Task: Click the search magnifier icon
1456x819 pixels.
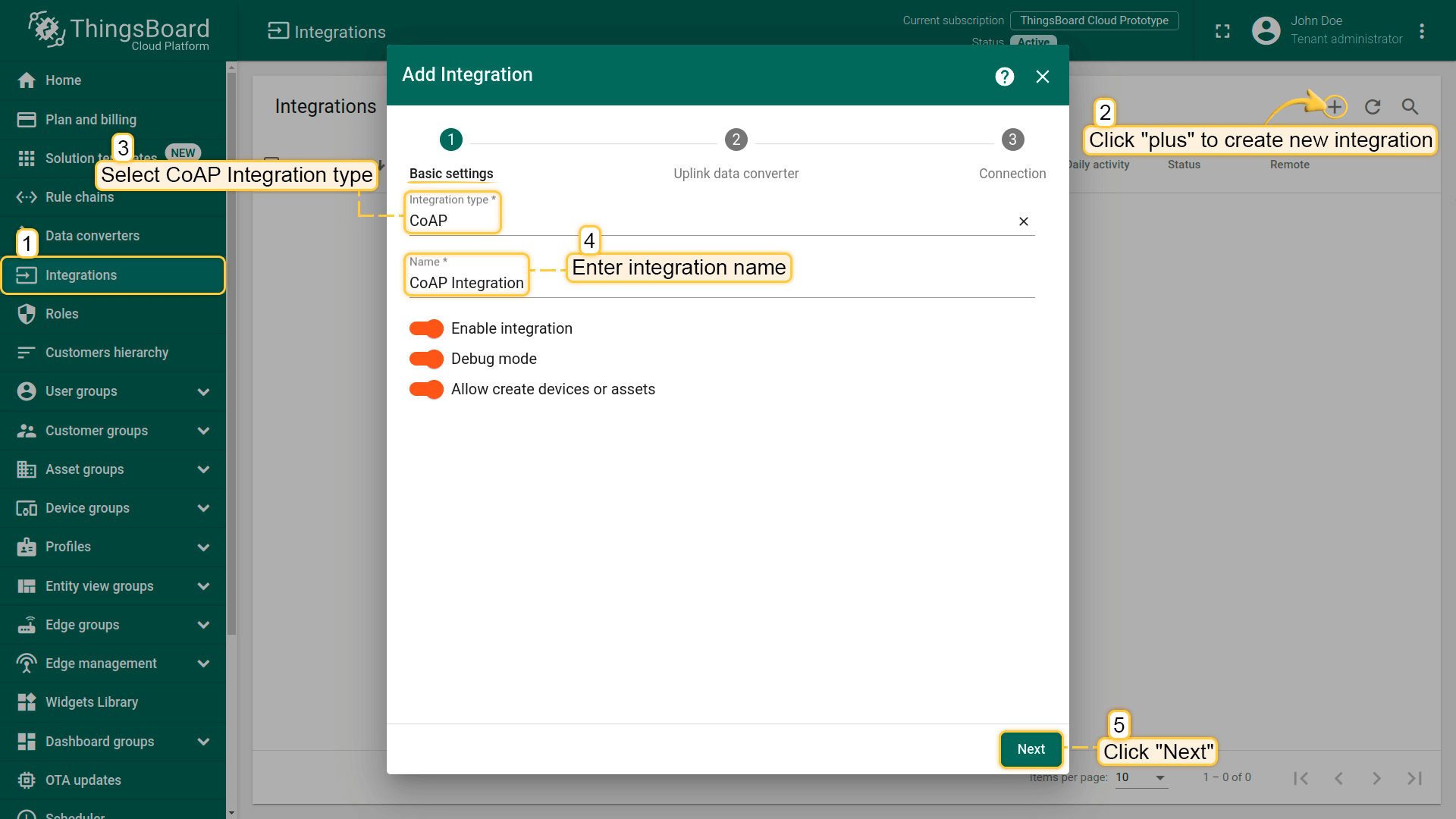Action: 1410,107
